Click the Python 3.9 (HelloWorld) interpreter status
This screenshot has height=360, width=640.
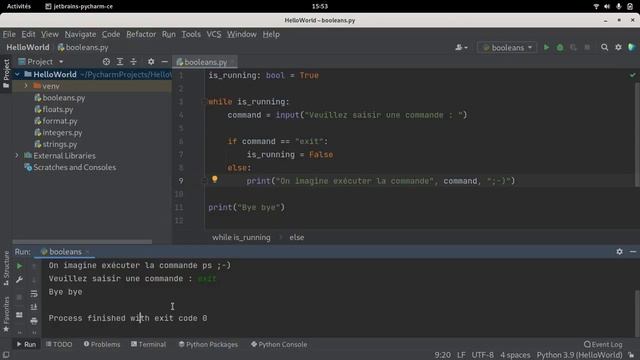point(579,355)
